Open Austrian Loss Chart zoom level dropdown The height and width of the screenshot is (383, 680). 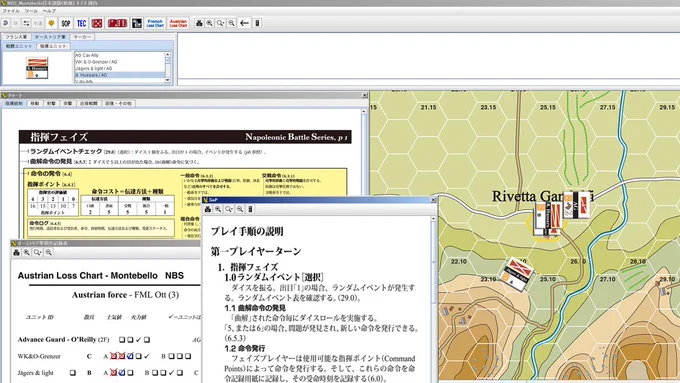[38, 252]
